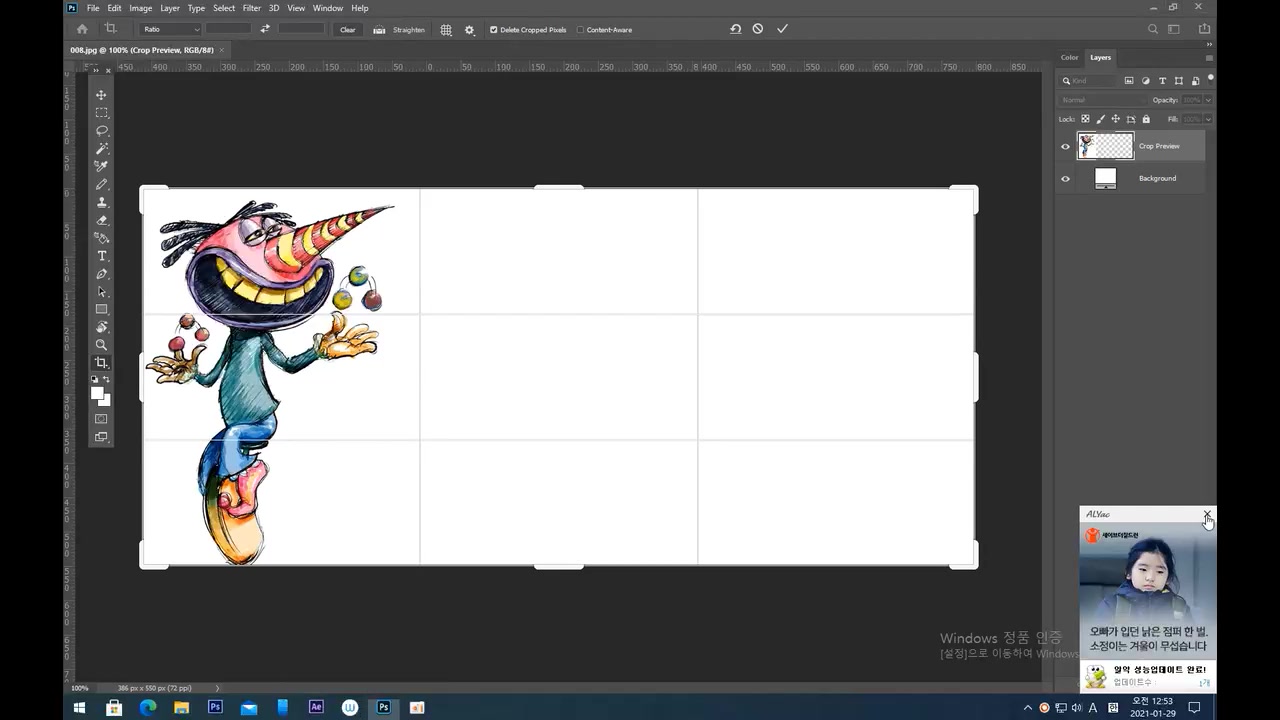Pick the Magic Wand tool
This screenshot has height=720, width=1280.
pos(101,149)
